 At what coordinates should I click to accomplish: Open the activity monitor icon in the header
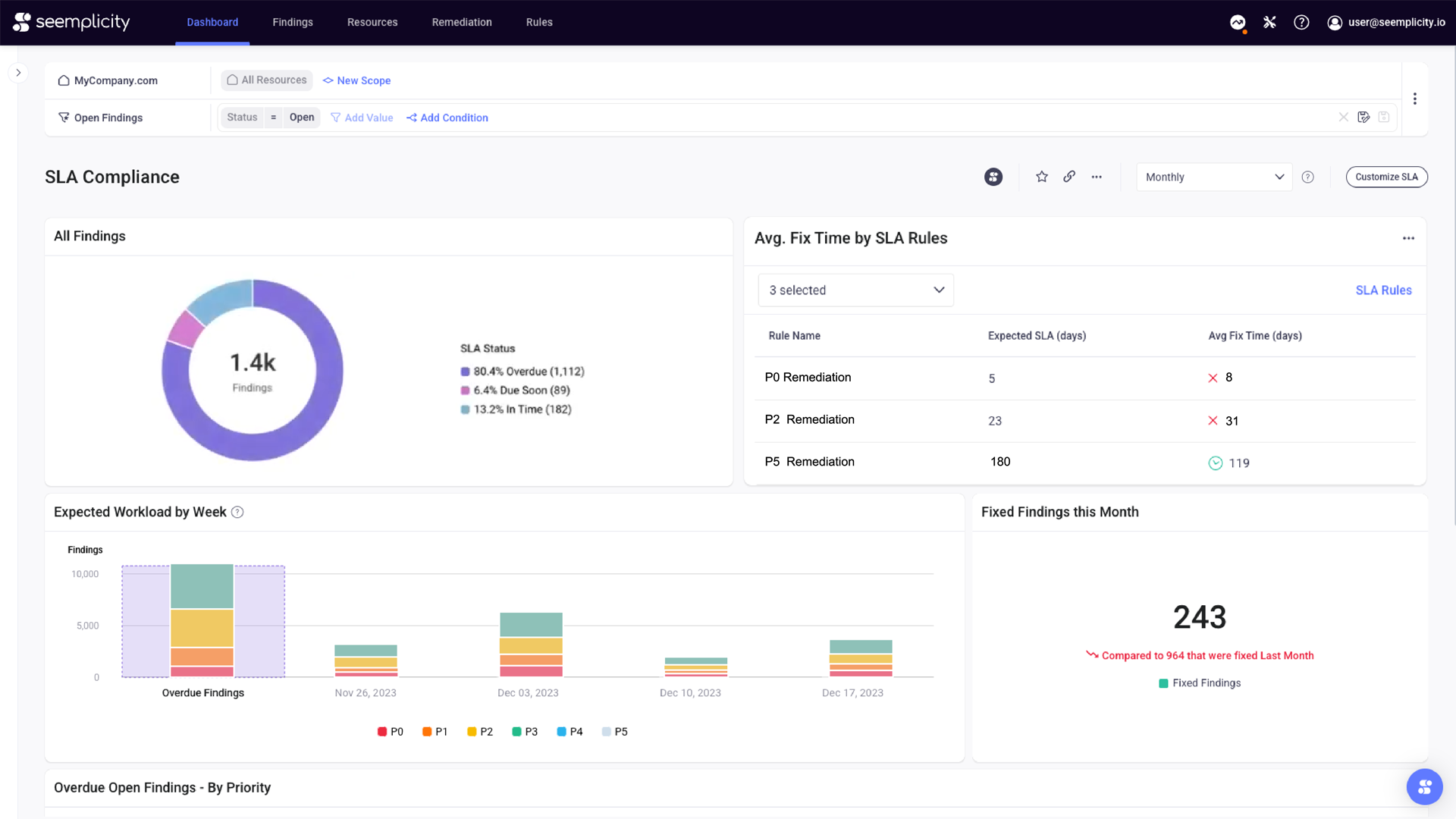point(1238,22)
